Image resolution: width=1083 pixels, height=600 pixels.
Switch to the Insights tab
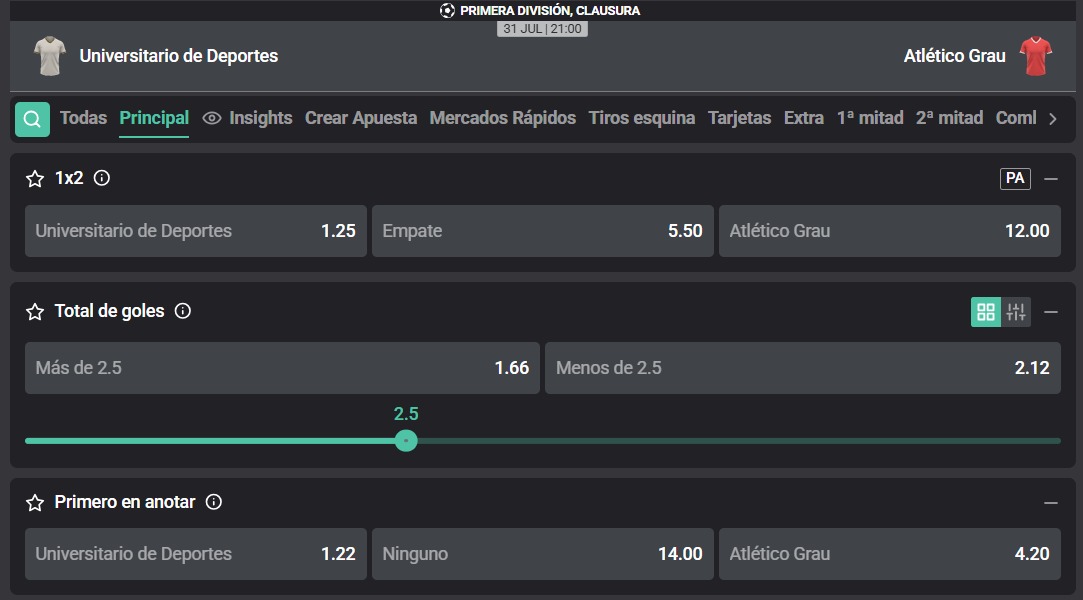point(247,118)
